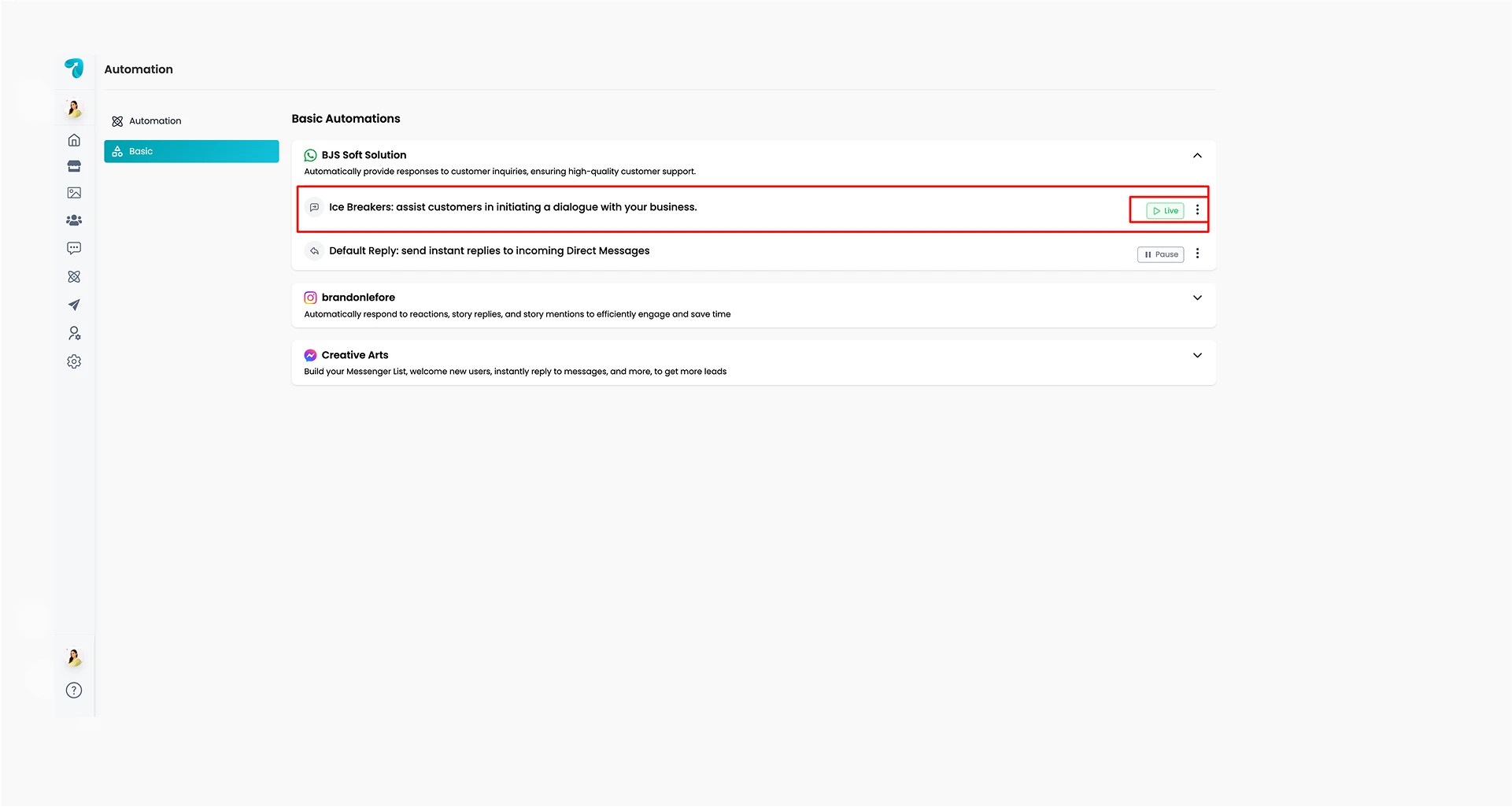Click the Messenger icon beside Creative Arts
Viewport: 1512px width, 807px height.
[311, 355]
